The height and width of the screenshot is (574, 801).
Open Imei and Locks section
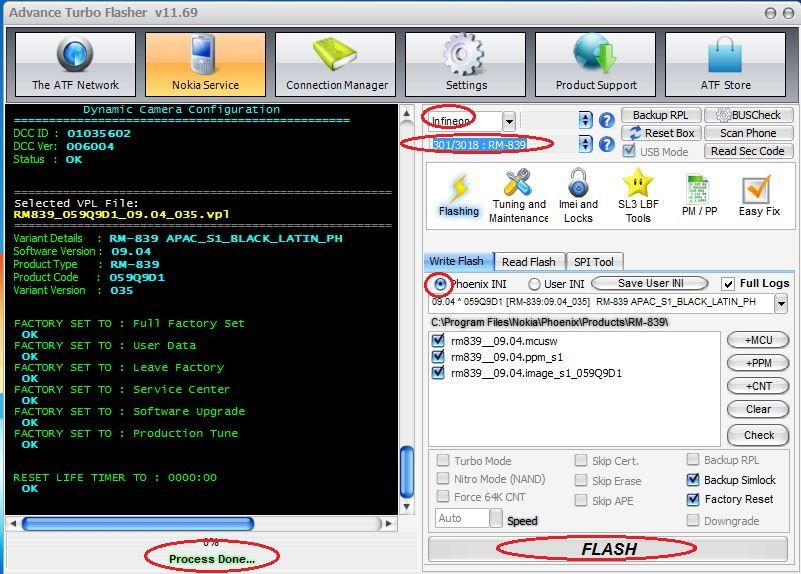tap(578, 194)
